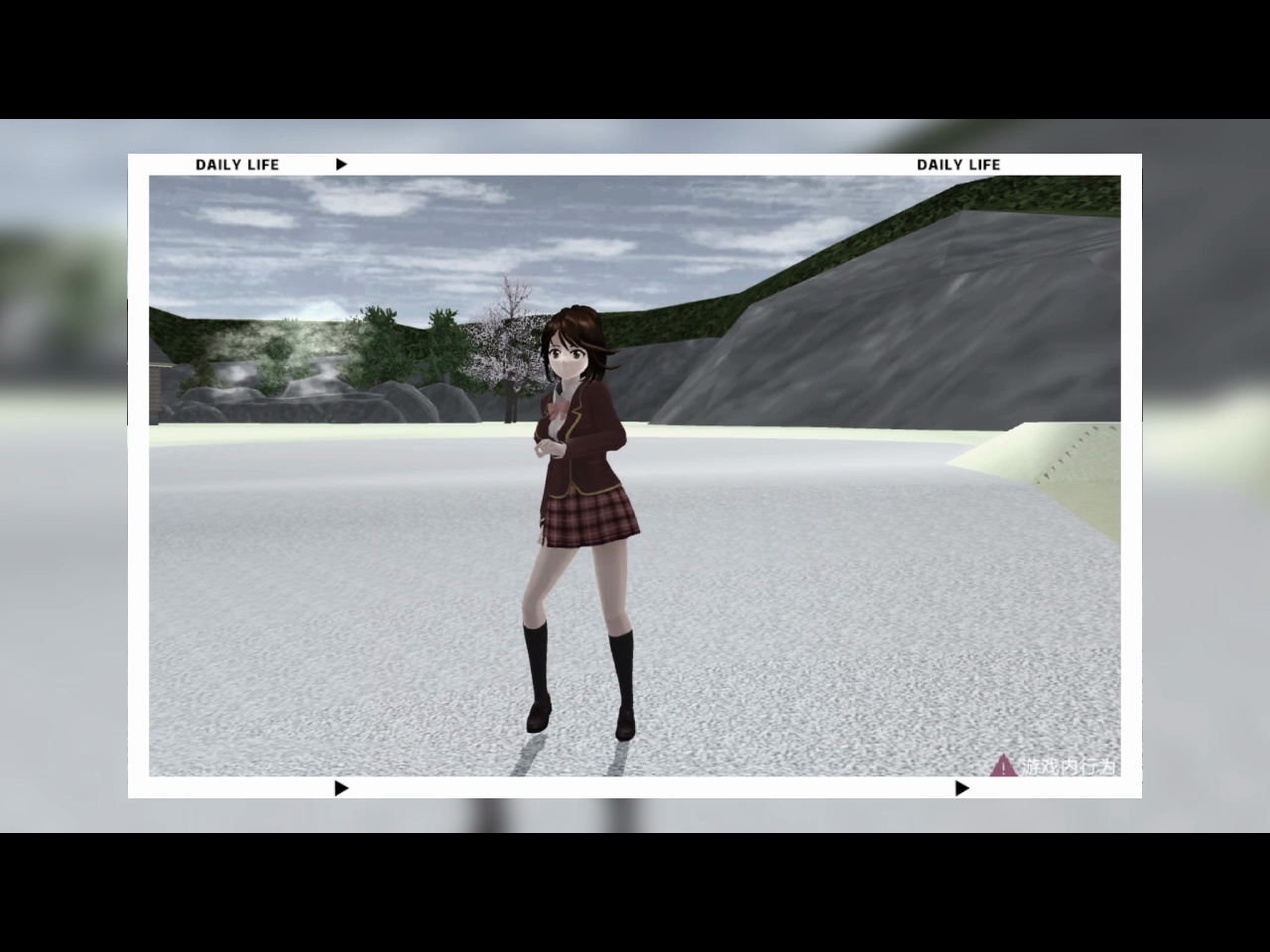
Task: Select the top-left DAILY LIFE label
Action: coord(237,165)
